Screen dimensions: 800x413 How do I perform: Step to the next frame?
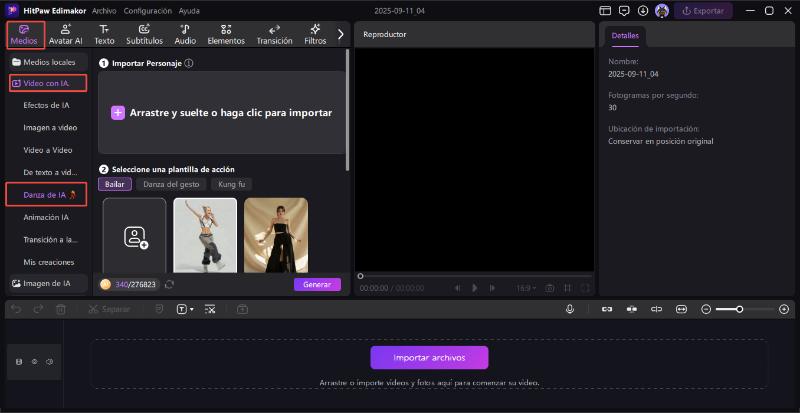point(492,288)
